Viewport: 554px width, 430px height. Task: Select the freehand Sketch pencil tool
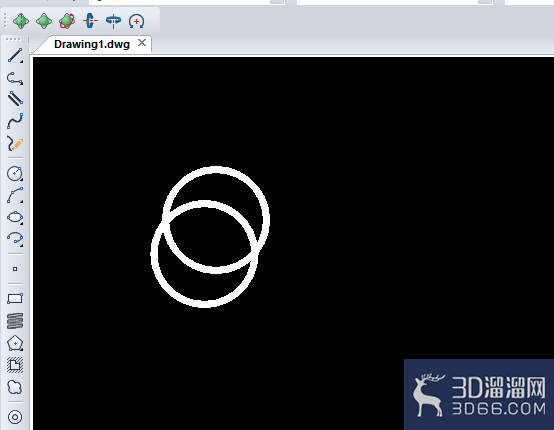pos(15,143)
